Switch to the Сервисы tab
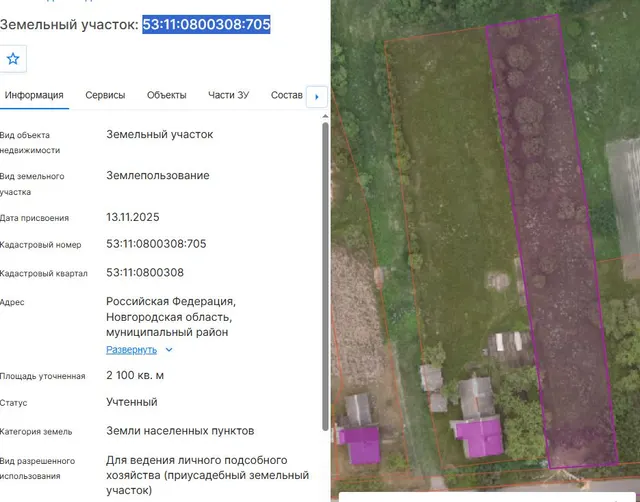The height and width of the screenshot is (502, 640). [105, 95]
